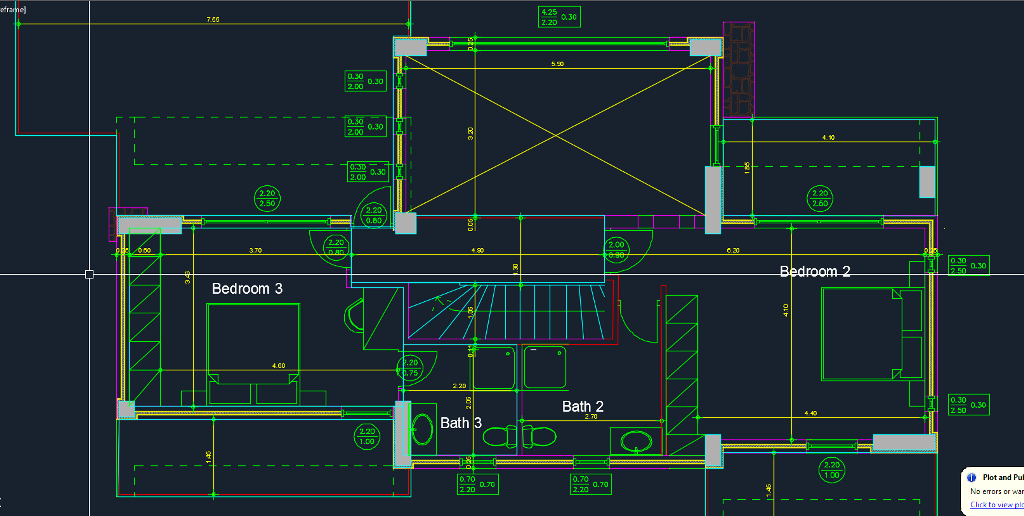Pick the Bath 2 room label
1024x516 pixels.
583,406
